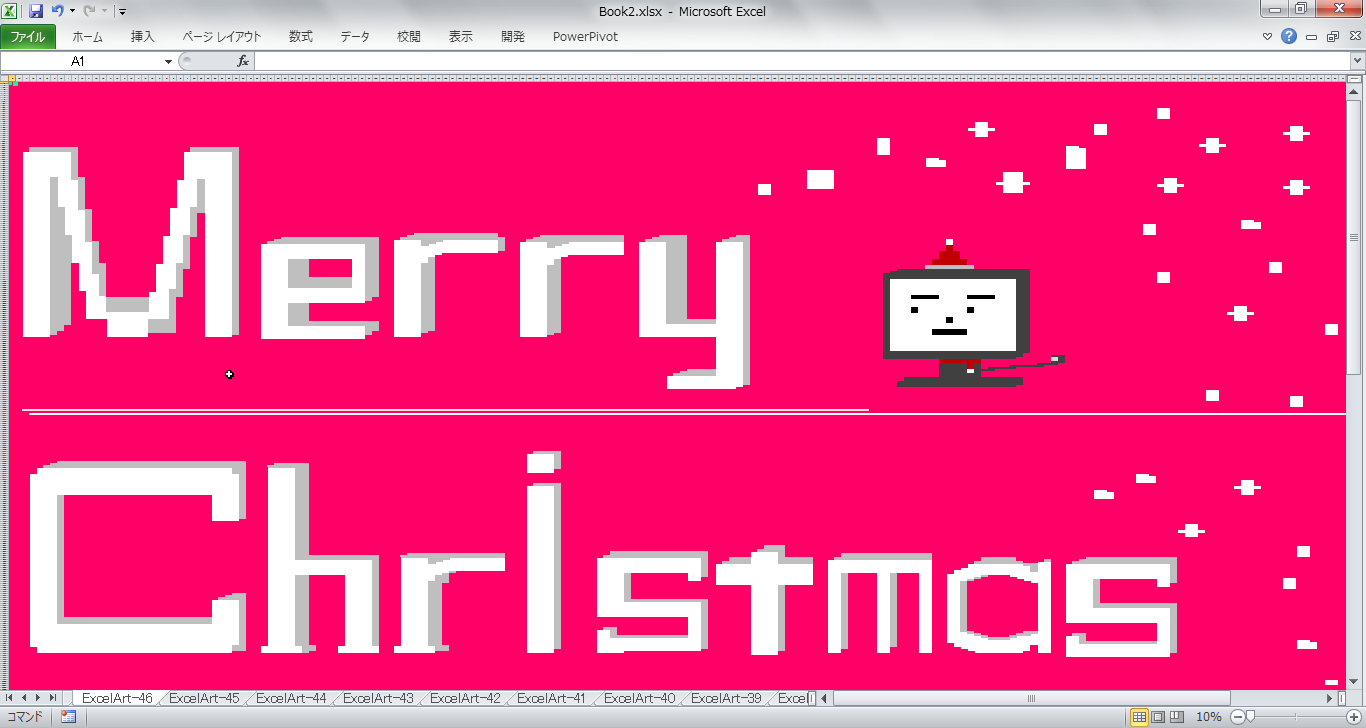1366x728 pixels.
Task: Click the 10% zoom level button
Action: coord(1209,717)
